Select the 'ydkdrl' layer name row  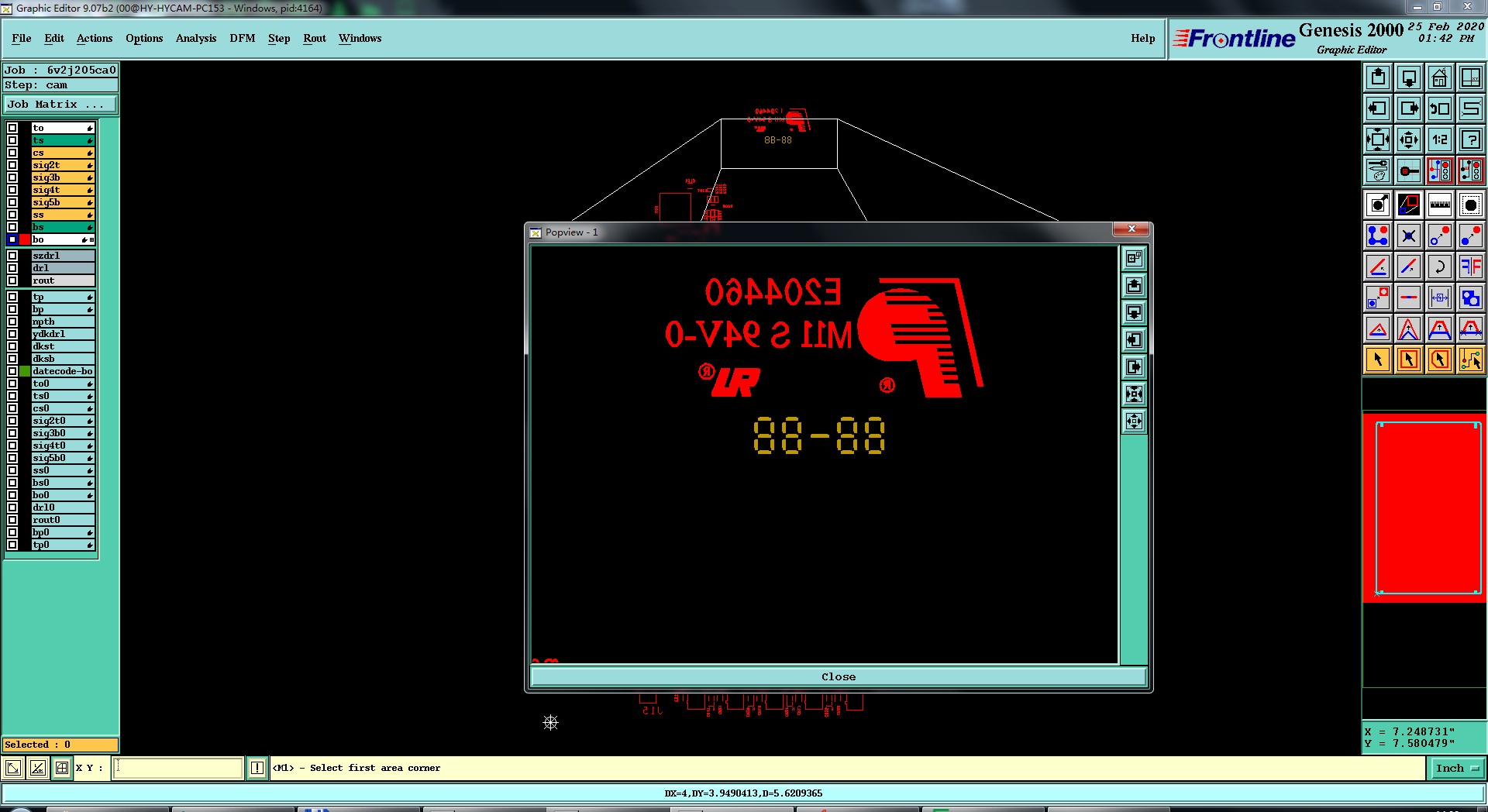[63, 334]
